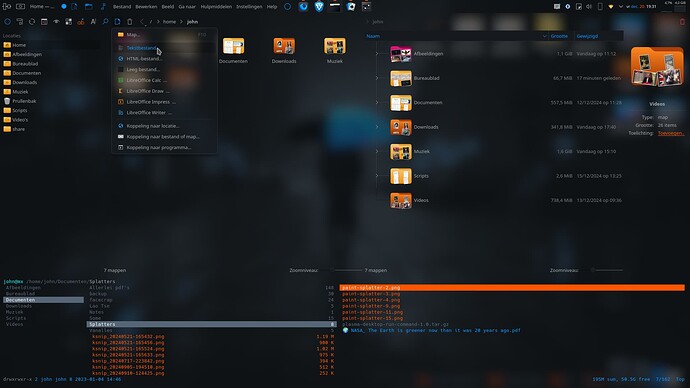The height and width of the screenshot is (388, 690).
Task: Click 'home' in the breadcrumb path
Action: 169,22
